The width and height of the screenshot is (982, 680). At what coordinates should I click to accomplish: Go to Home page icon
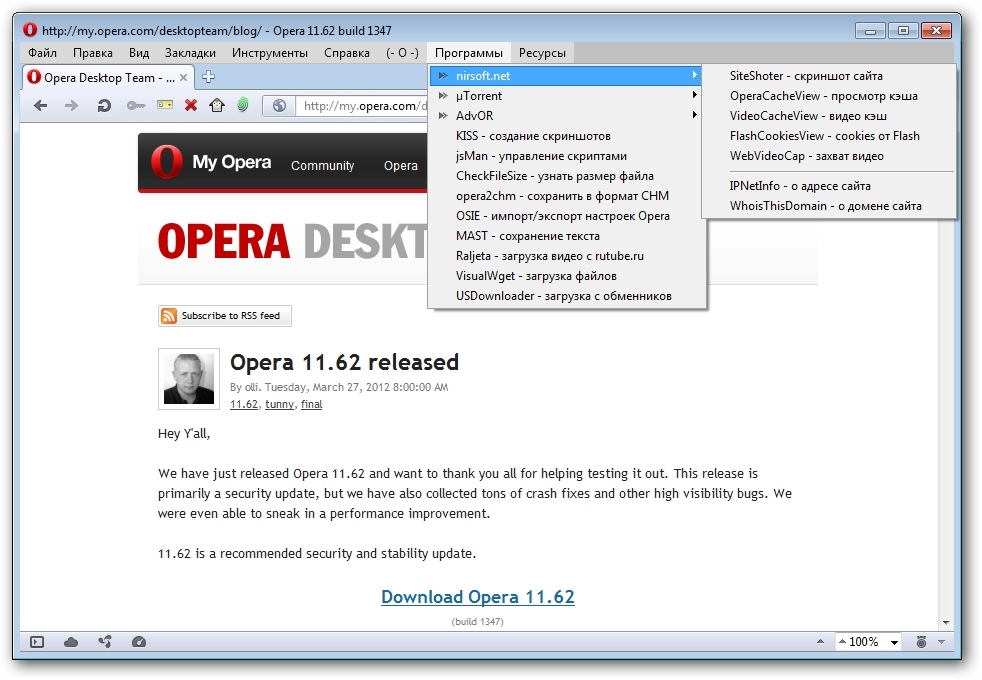(216, 105)
